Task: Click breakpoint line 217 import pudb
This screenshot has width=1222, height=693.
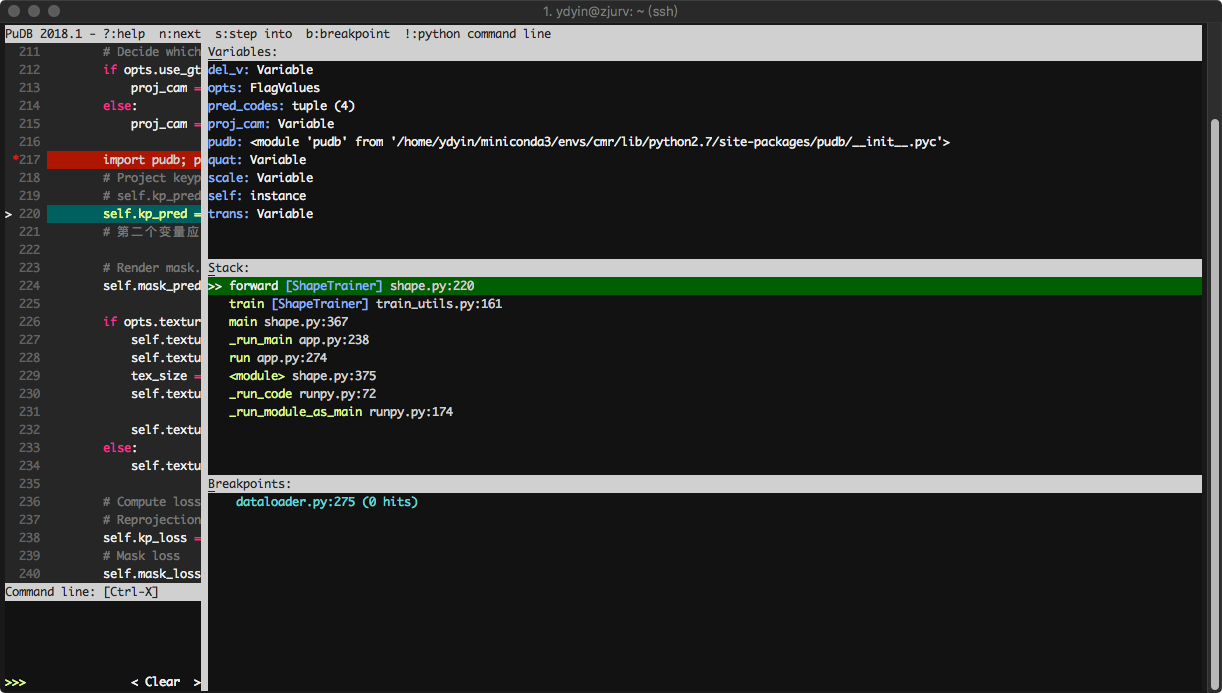Action: tap(124, 160)
